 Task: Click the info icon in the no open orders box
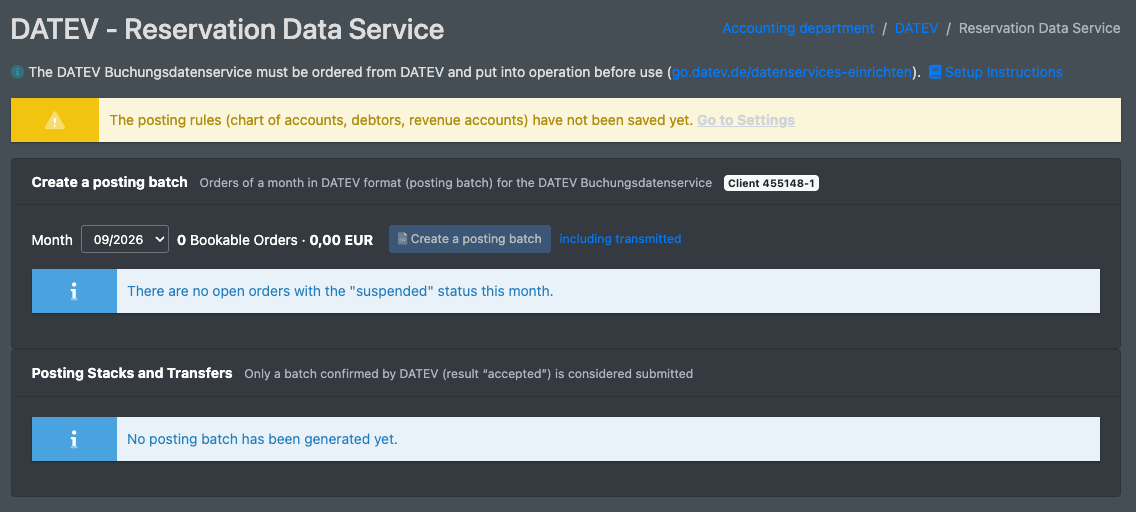point(74,291)
